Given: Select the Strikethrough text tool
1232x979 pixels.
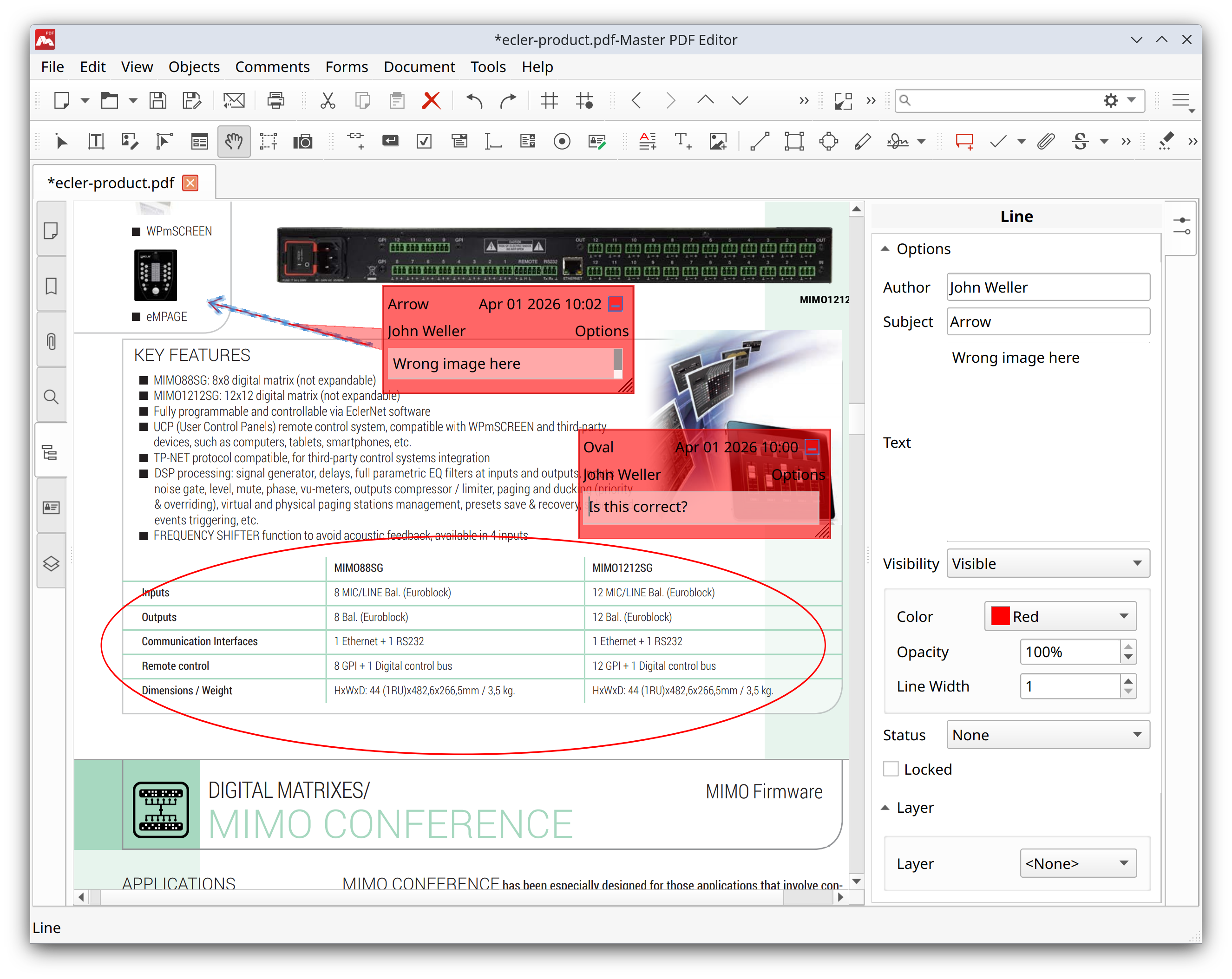Looking at the screenshot, I should click(x=1080, y=141).
